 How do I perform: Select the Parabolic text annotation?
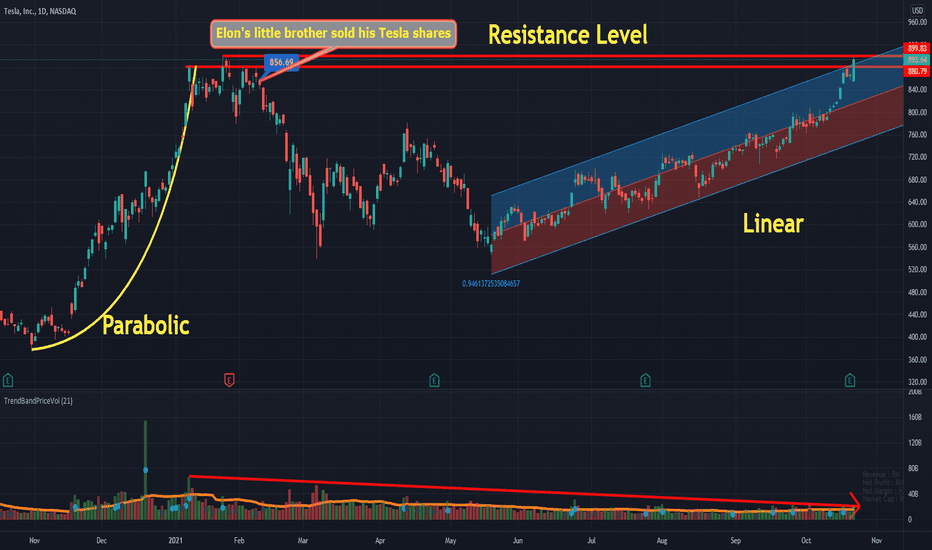(x=146, y=326)
